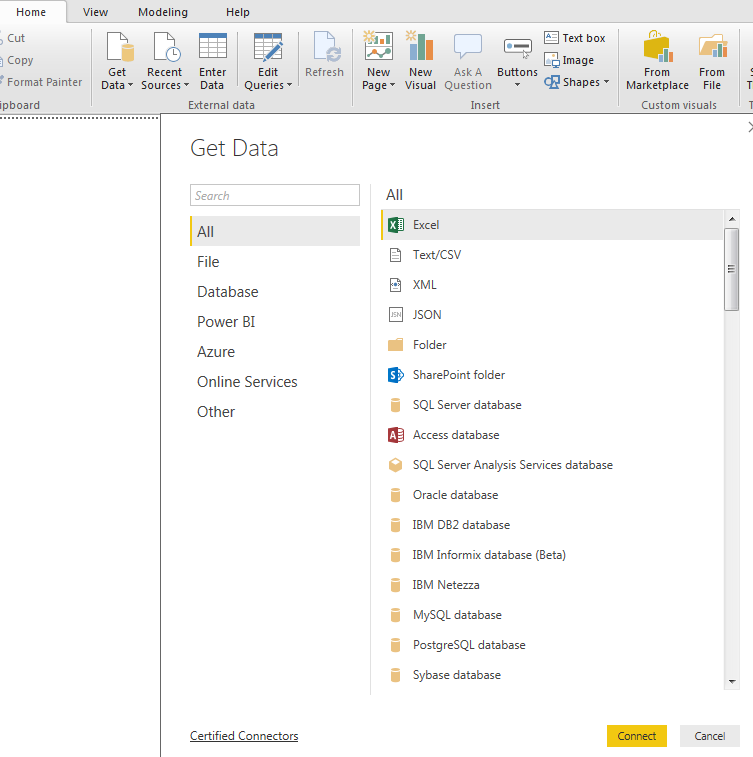Pick SQL Server Analysis Services database

pos(552,465)
